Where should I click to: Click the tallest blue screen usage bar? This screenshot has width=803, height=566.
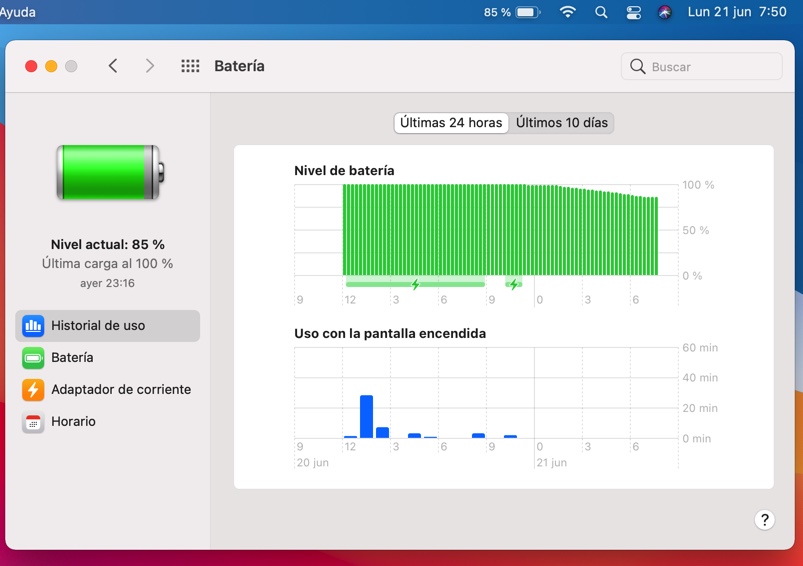366,416
